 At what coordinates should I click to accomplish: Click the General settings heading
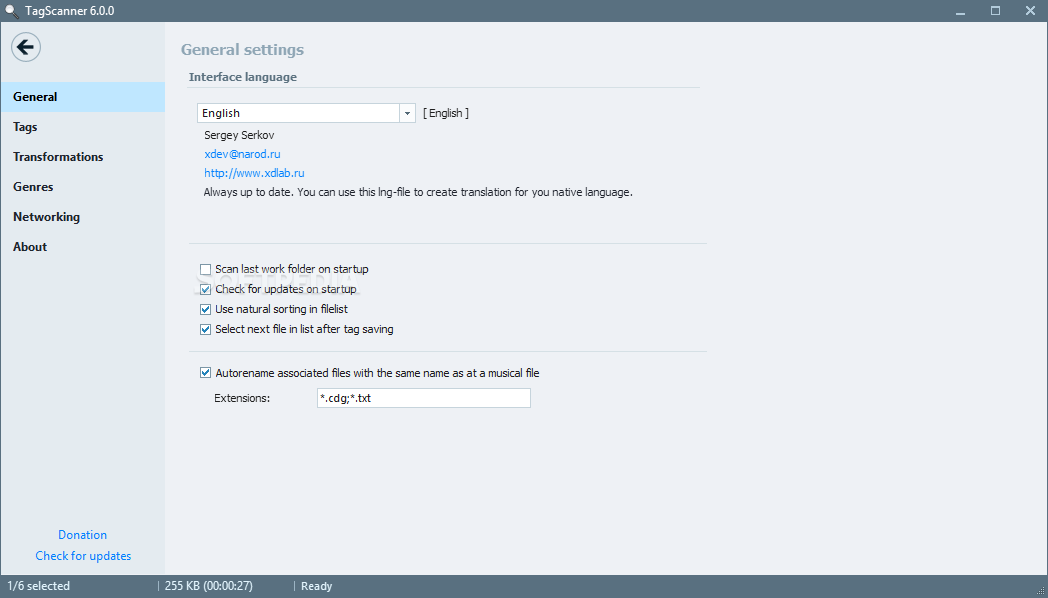tap(242, 49)
